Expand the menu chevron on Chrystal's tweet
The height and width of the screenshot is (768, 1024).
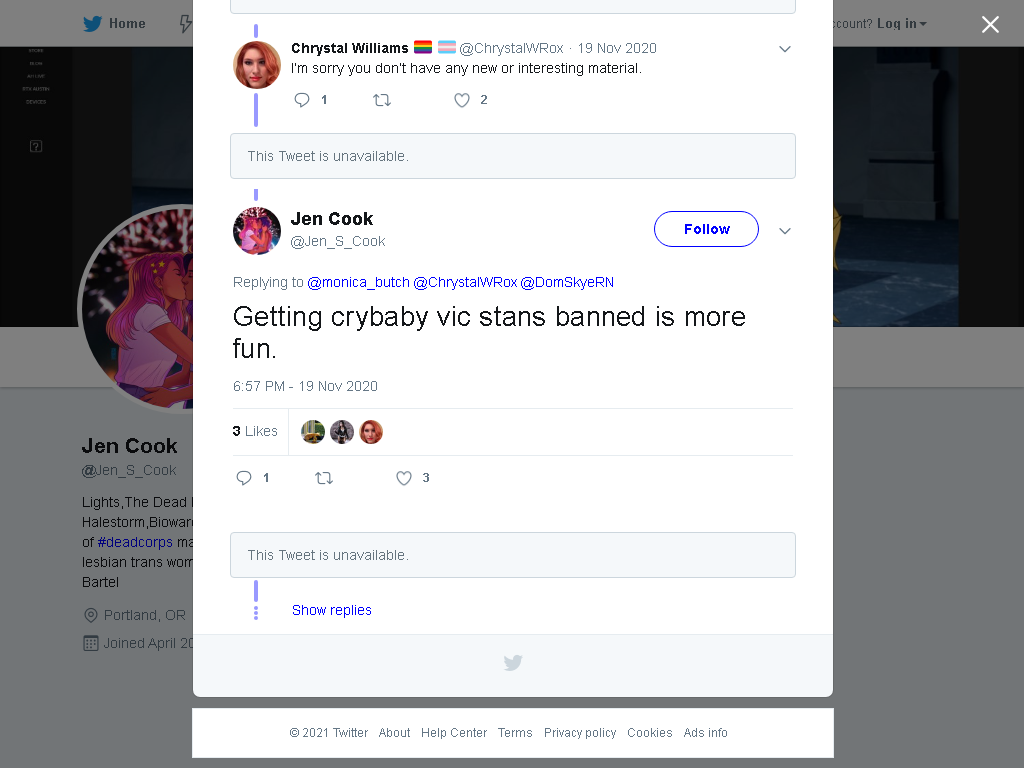pyautogui.click(x=785, y=49)
